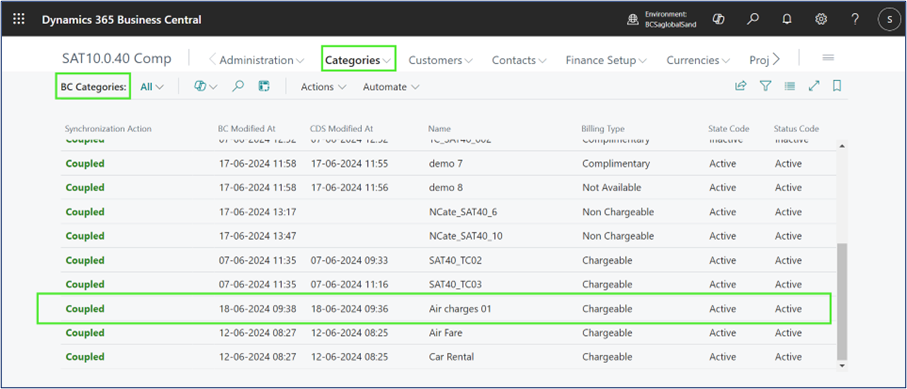
Task: Click the partially visible Proj menu item
Action: click(x=759, y=60)
